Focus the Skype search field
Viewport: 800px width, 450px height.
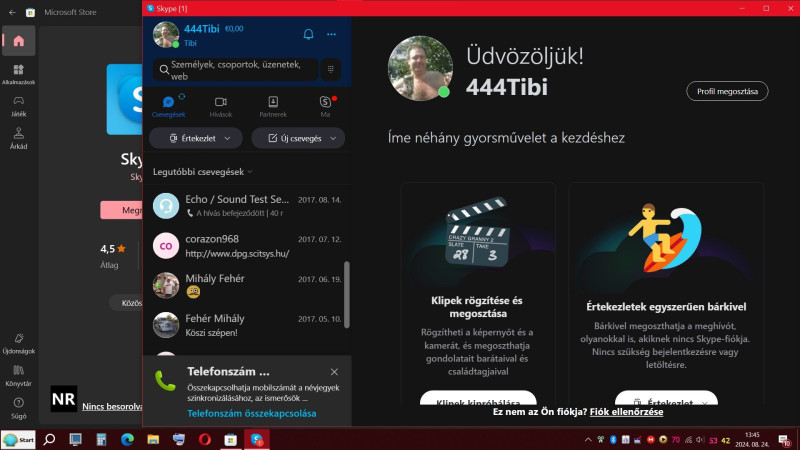[x=236, y=70]
